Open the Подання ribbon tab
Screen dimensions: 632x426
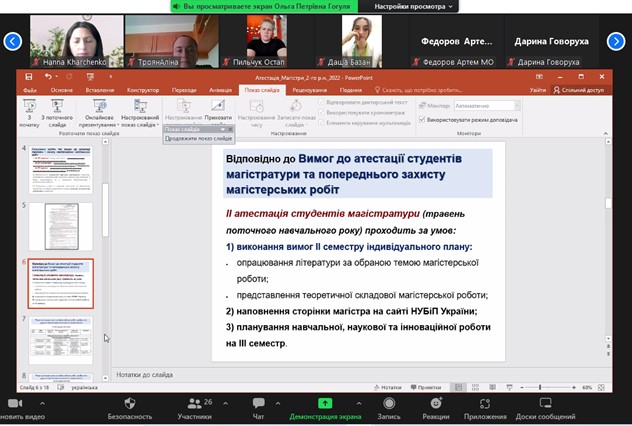coord(351,90)
